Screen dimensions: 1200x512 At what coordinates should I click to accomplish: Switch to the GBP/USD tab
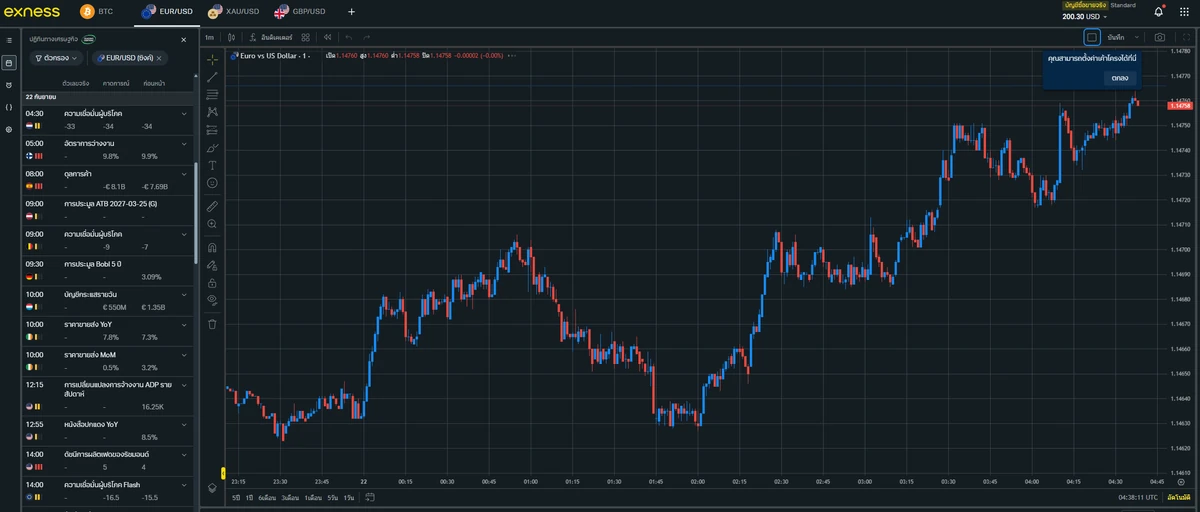(x=301, y=12)
